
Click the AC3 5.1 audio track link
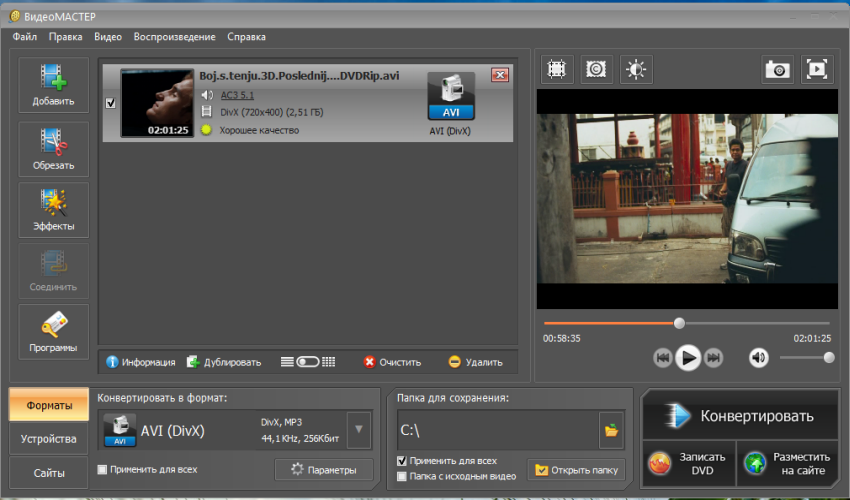pyautogui.click(x=237, y=95)
